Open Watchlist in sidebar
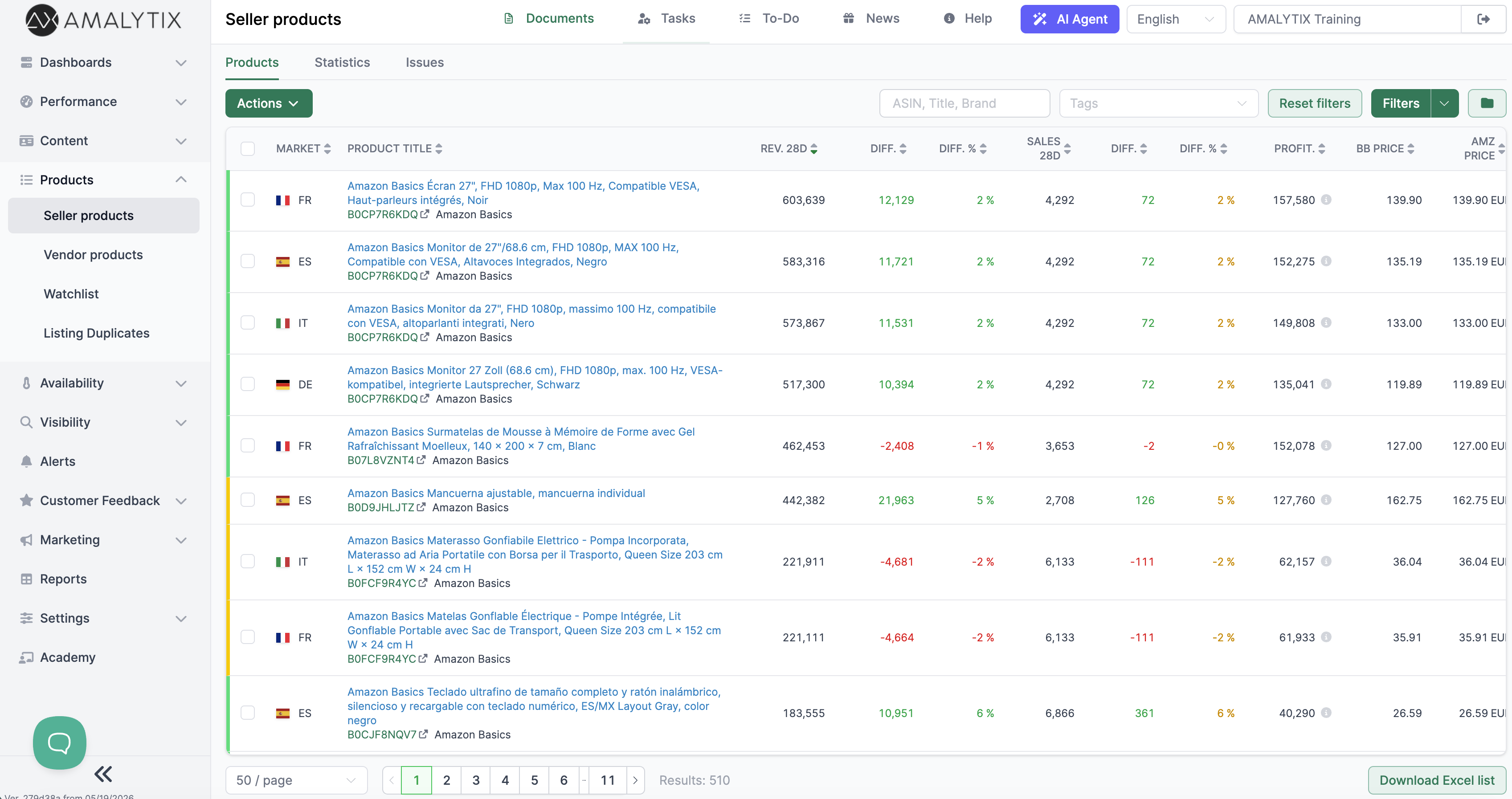The height and width of the screenshot is (799, 1512). coord(71,294)
